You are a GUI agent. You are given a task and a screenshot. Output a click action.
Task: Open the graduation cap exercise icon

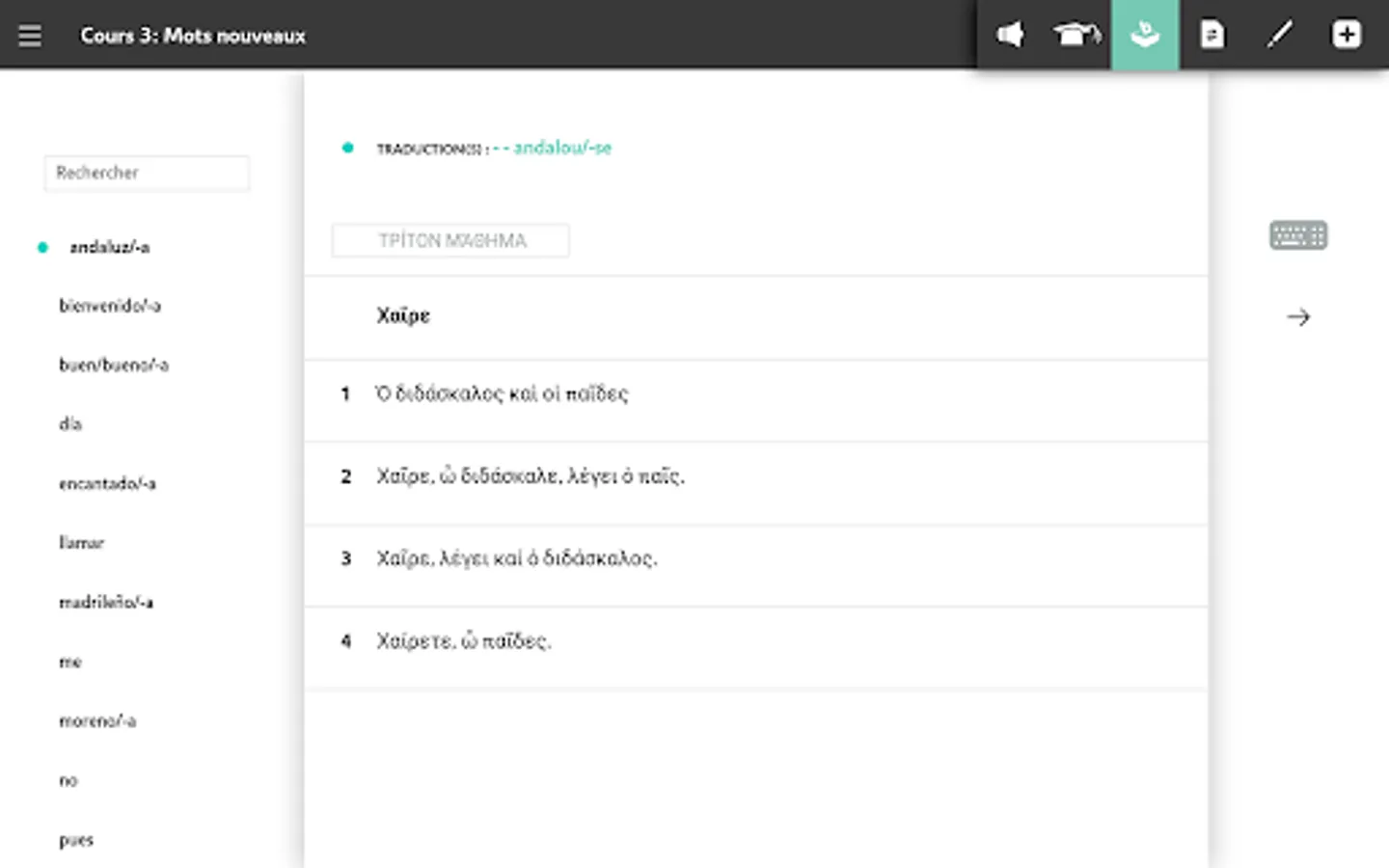coord(1076,36)
